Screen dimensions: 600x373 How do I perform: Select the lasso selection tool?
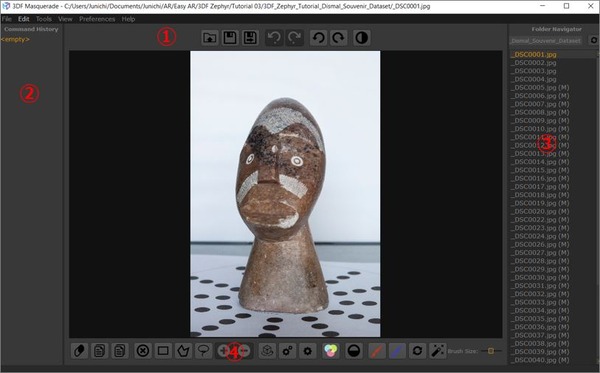(203, 350)
